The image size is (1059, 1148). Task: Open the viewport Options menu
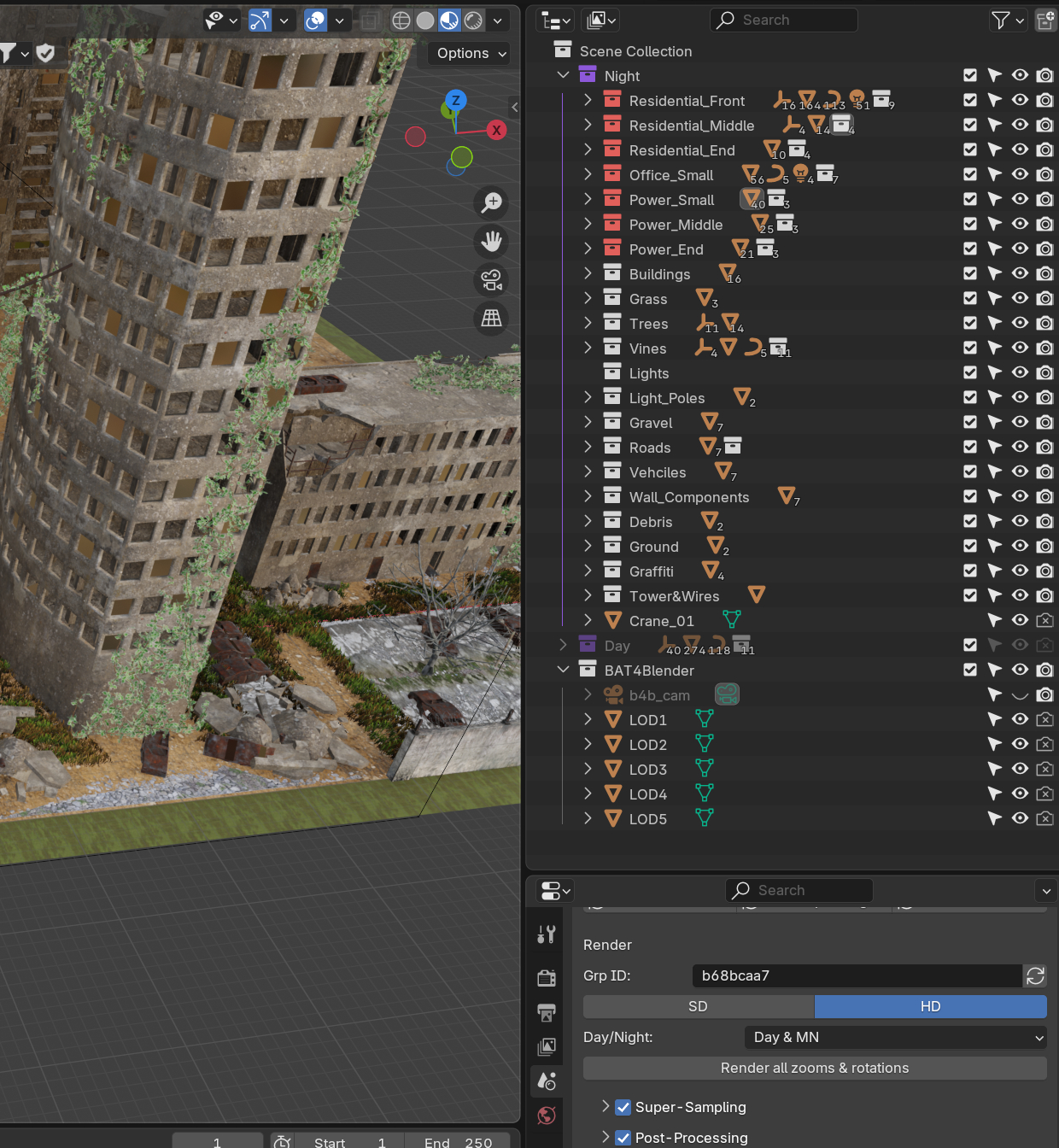pos(471,53)
